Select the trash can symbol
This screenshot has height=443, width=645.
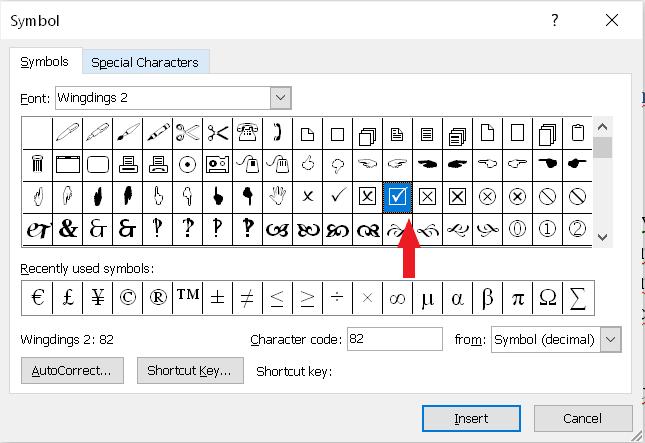tap(37, 164)
